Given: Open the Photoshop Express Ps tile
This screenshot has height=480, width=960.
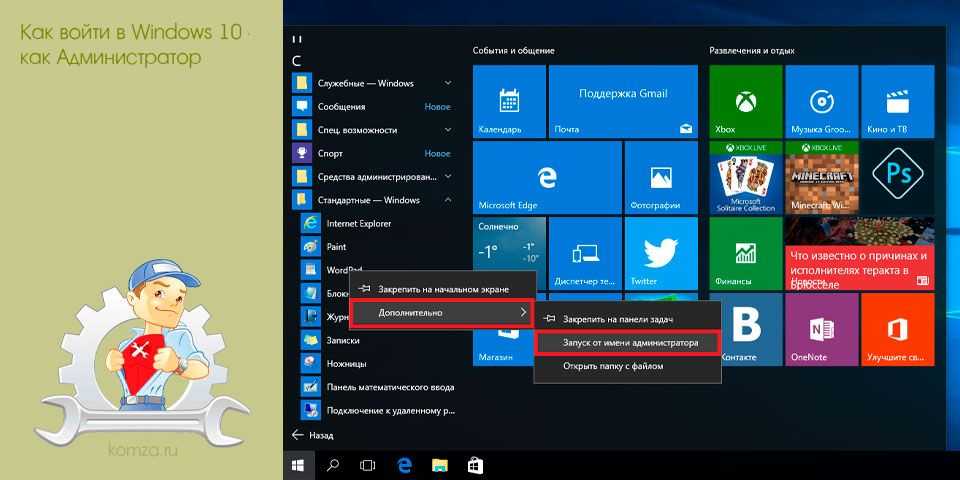Looking at the screenshot, I should (898, 177).
